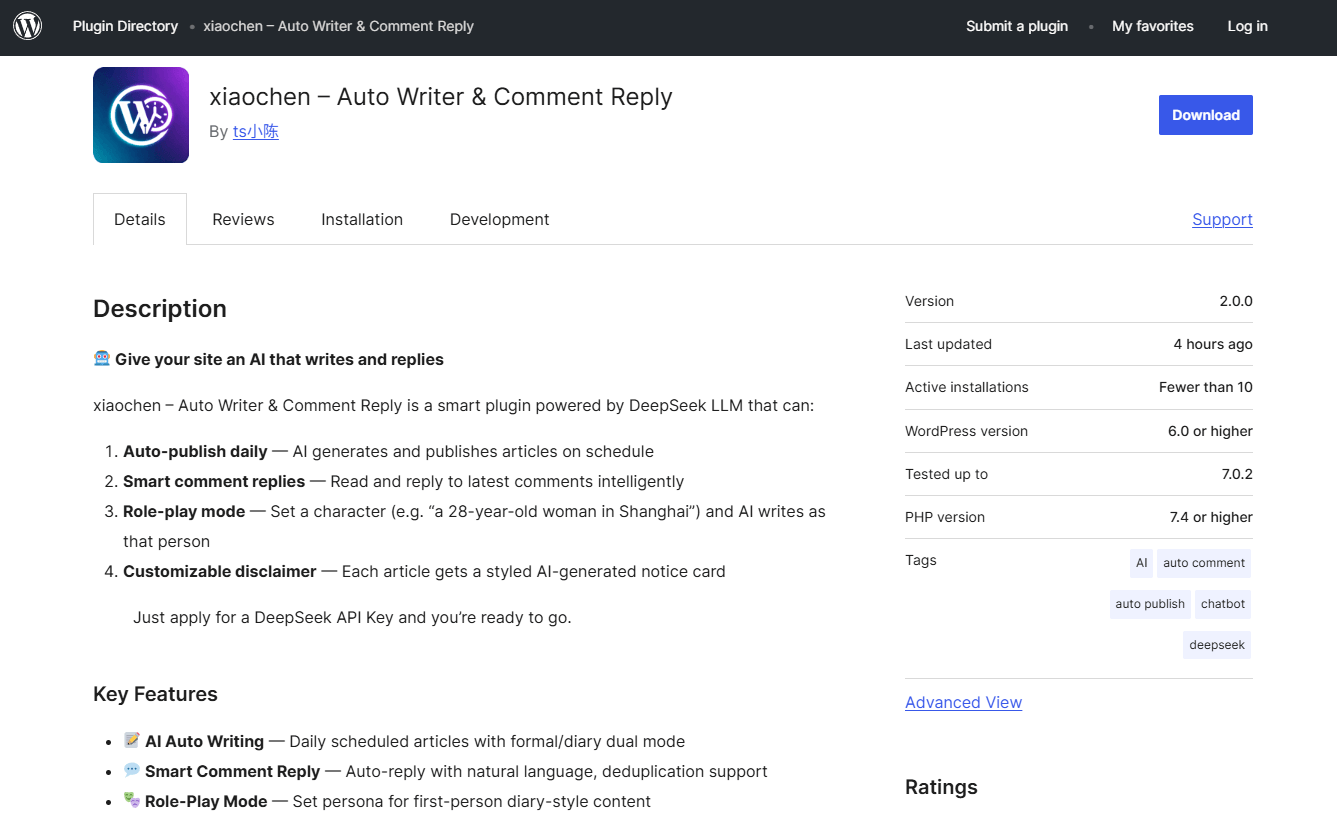The image size is (1337, 819).
Task: Go to Plugin Directory
Action: (x=125, y=26)
